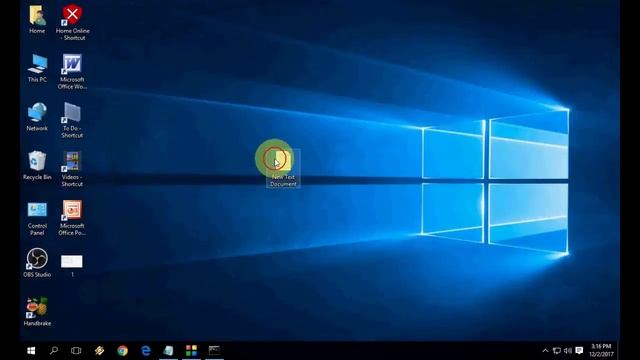640x360 pixels.
Task: Select the Network desktop icon
Action: 37,113
